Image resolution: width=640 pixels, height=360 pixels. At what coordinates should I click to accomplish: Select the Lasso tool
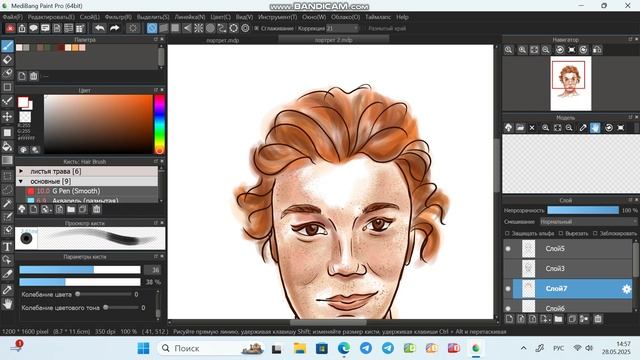click(7, 190)
